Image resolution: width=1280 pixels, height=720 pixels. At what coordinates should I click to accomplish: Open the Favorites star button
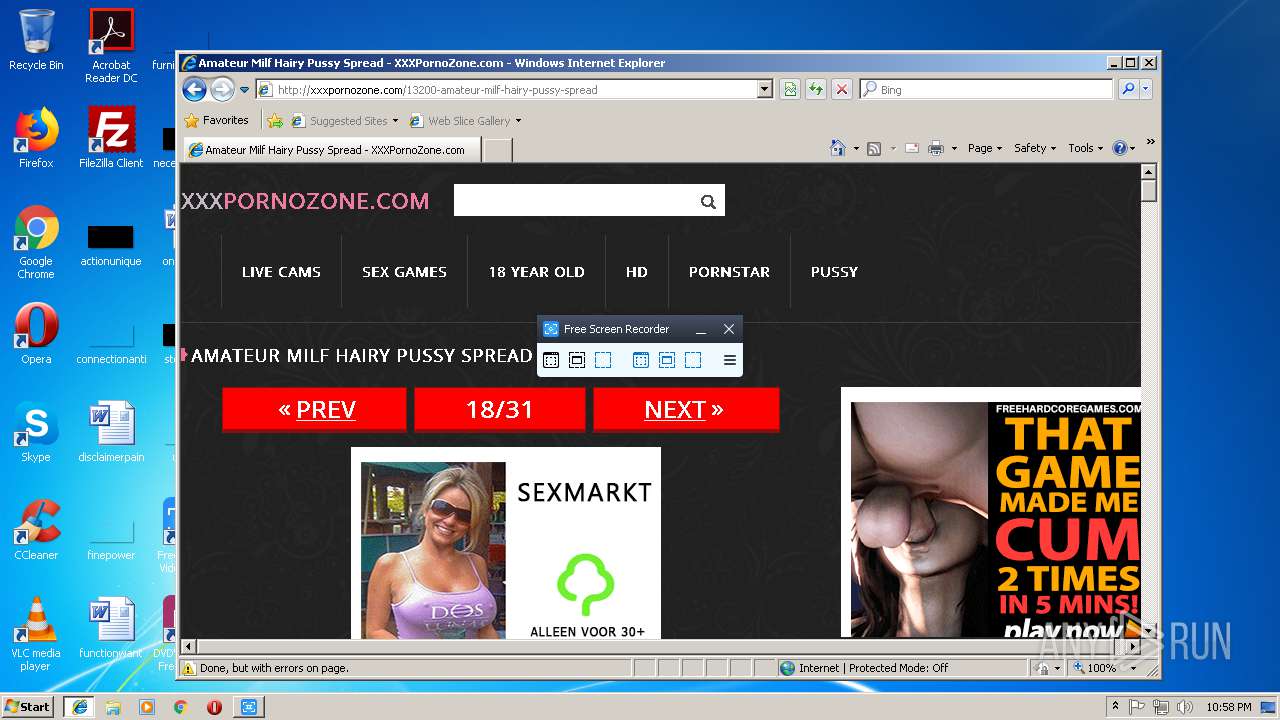217,120
